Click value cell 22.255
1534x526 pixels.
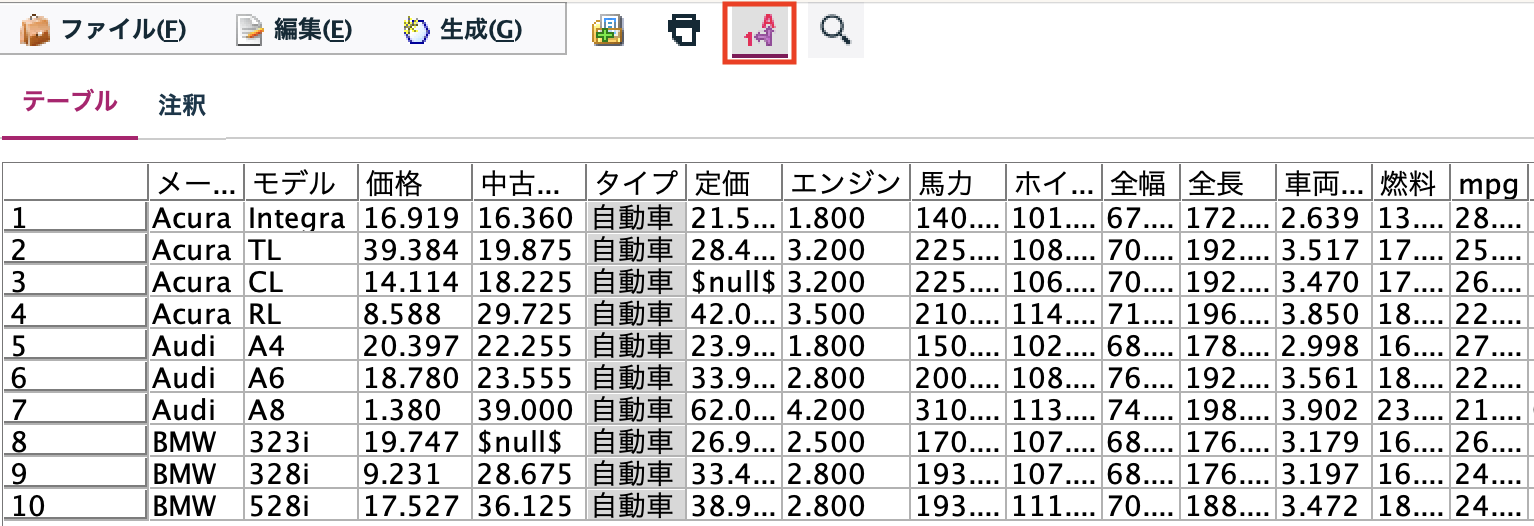(x=530, y=345)
